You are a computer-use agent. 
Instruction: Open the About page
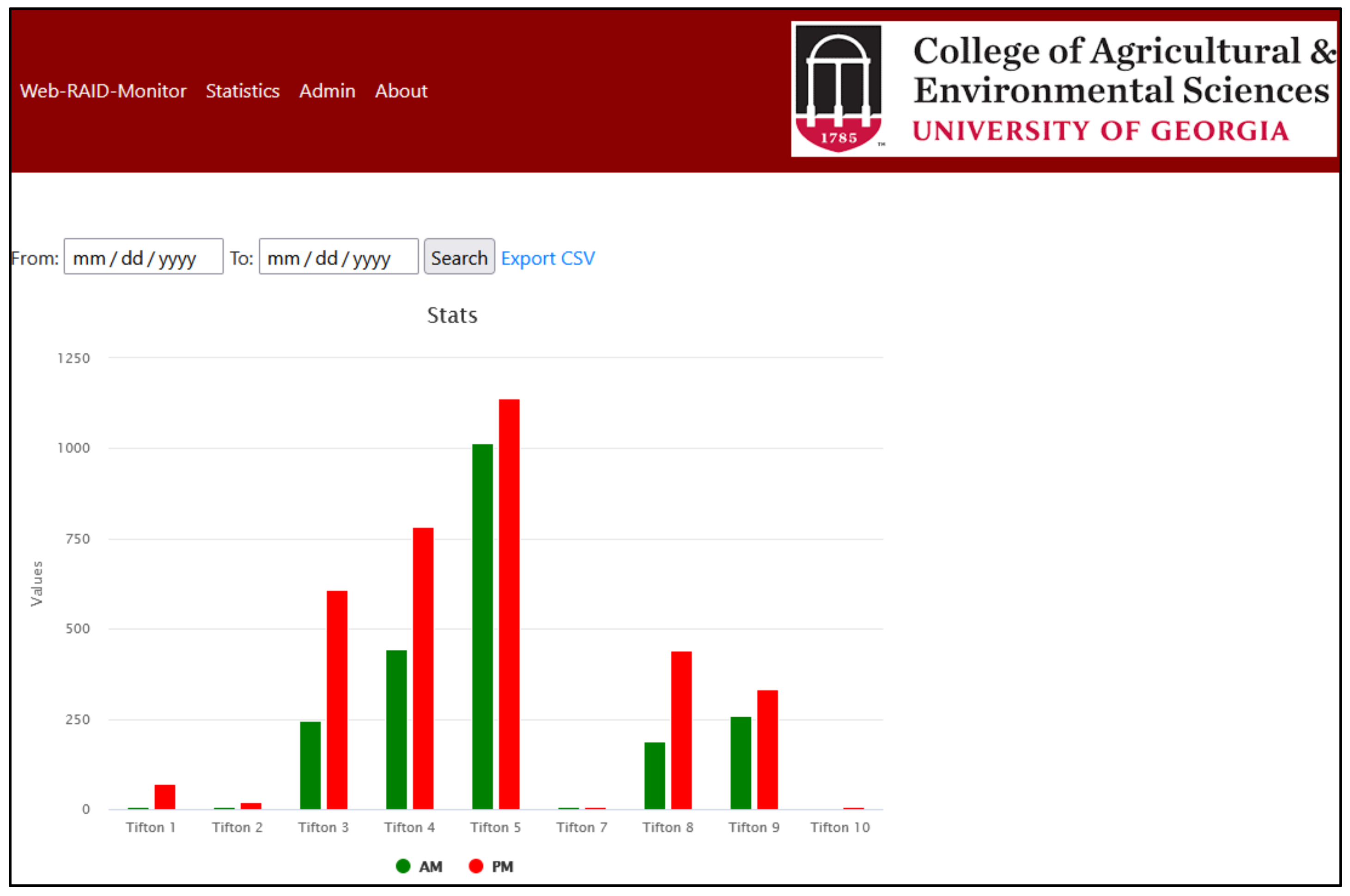401,91
